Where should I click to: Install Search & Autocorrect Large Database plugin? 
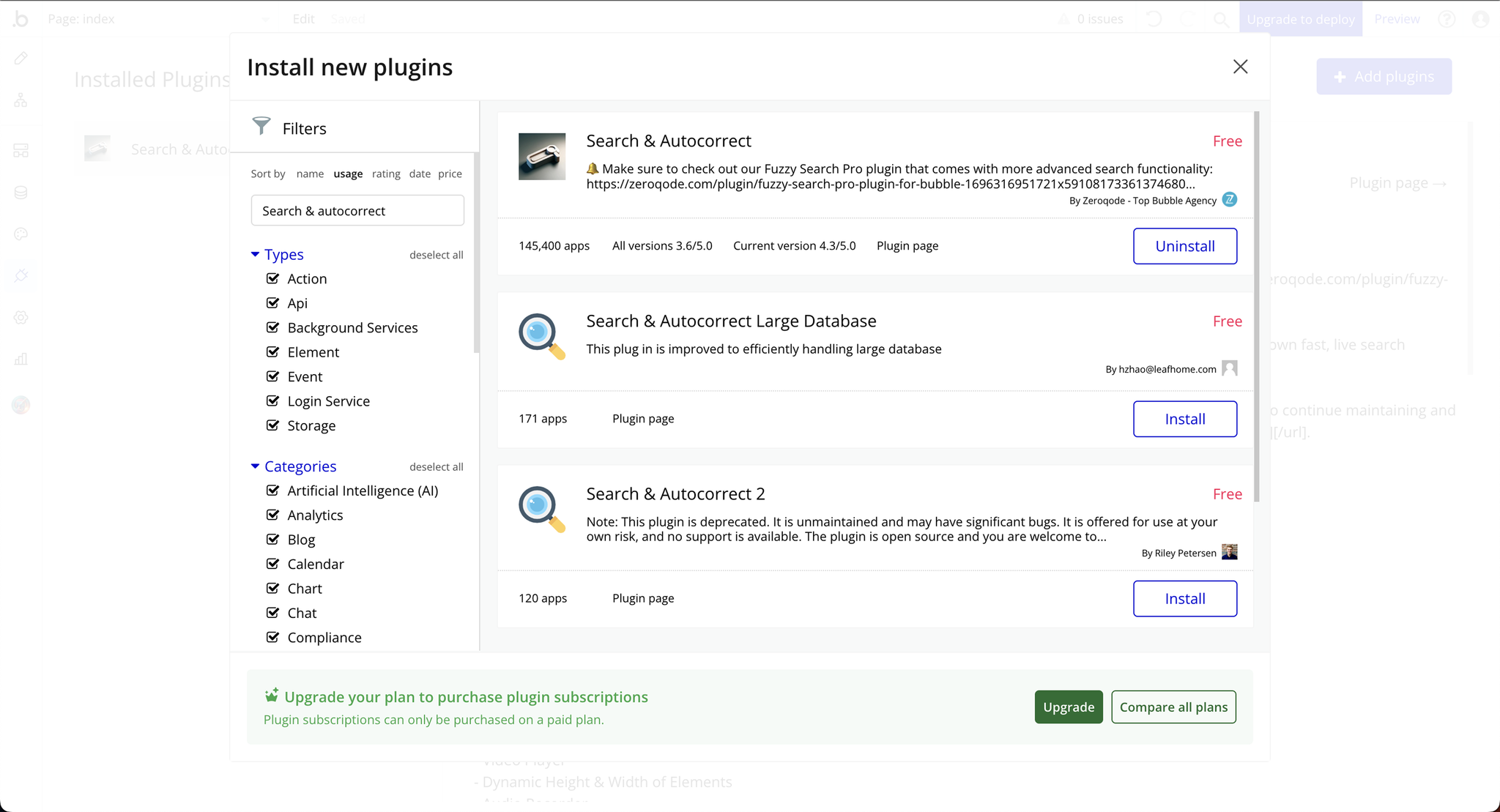[1184, 419]
